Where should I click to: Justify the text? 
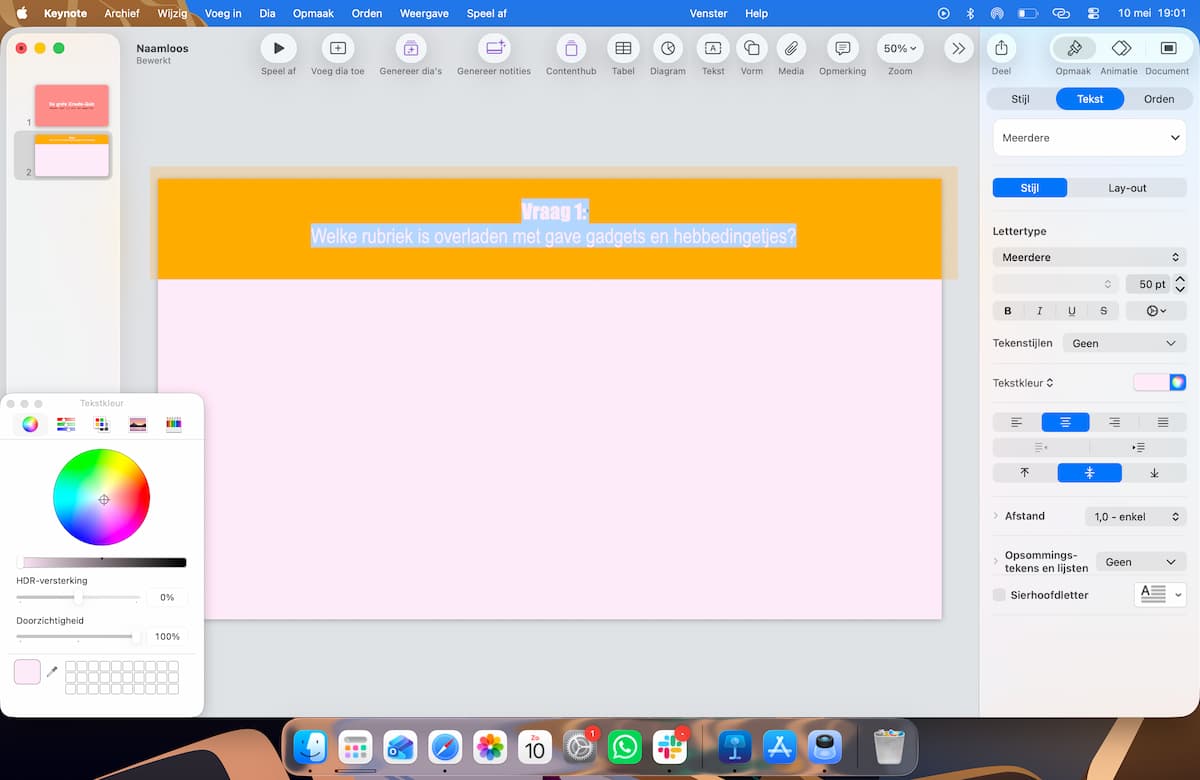1163,422
